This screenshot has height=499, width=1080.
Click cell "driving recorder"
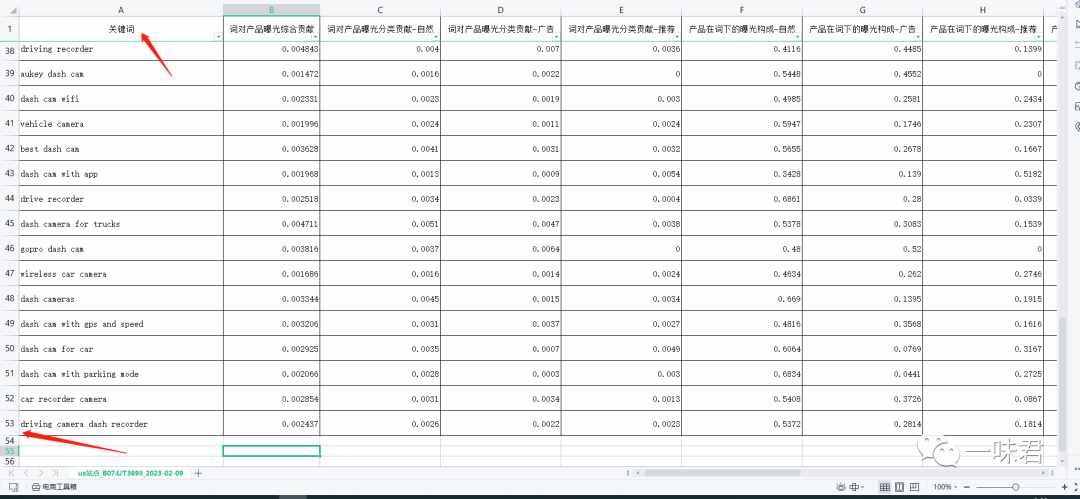[121, 50]
